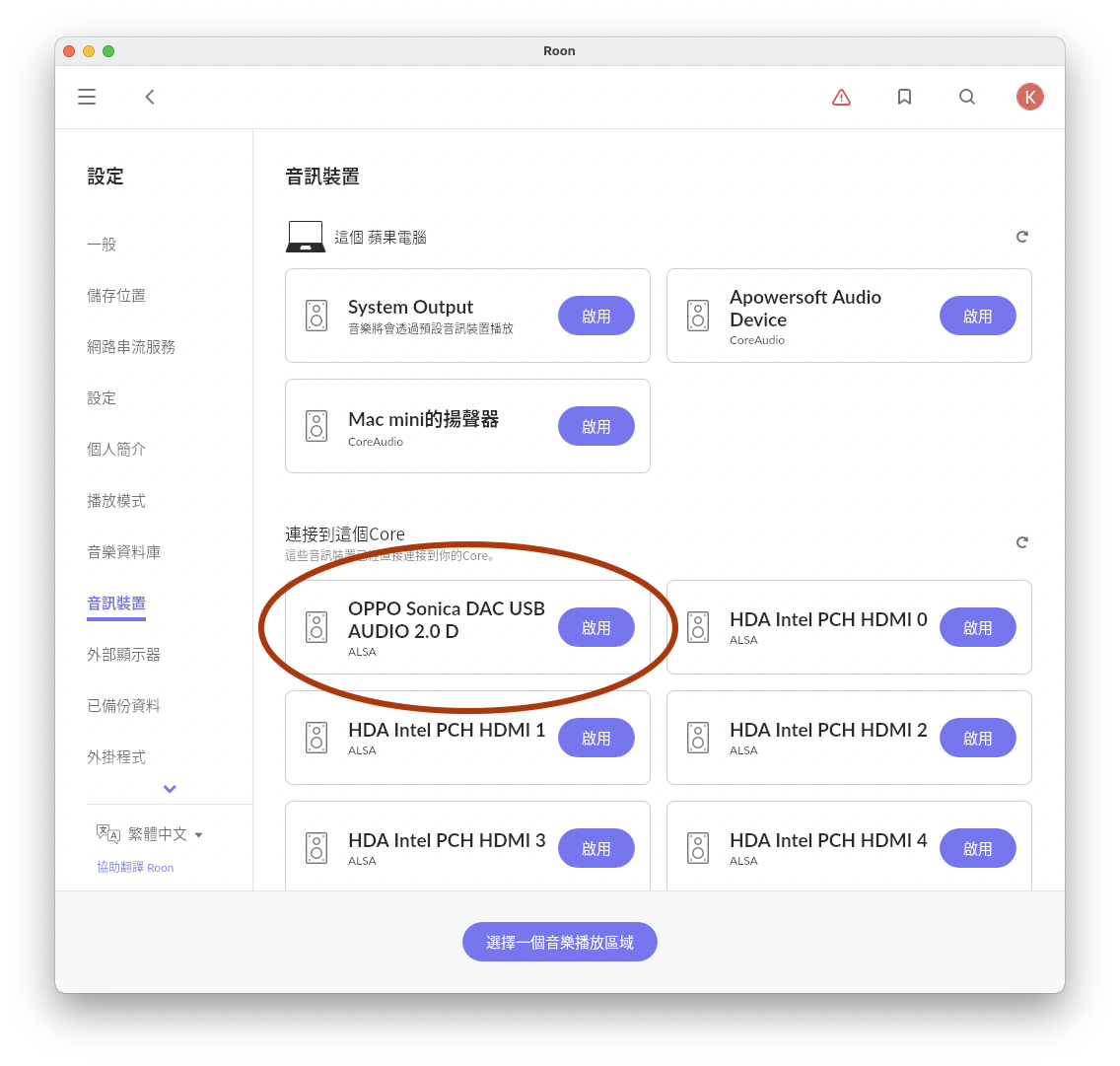Click the OPPO Sonica DAC speaker icon

tap(316, 626)
